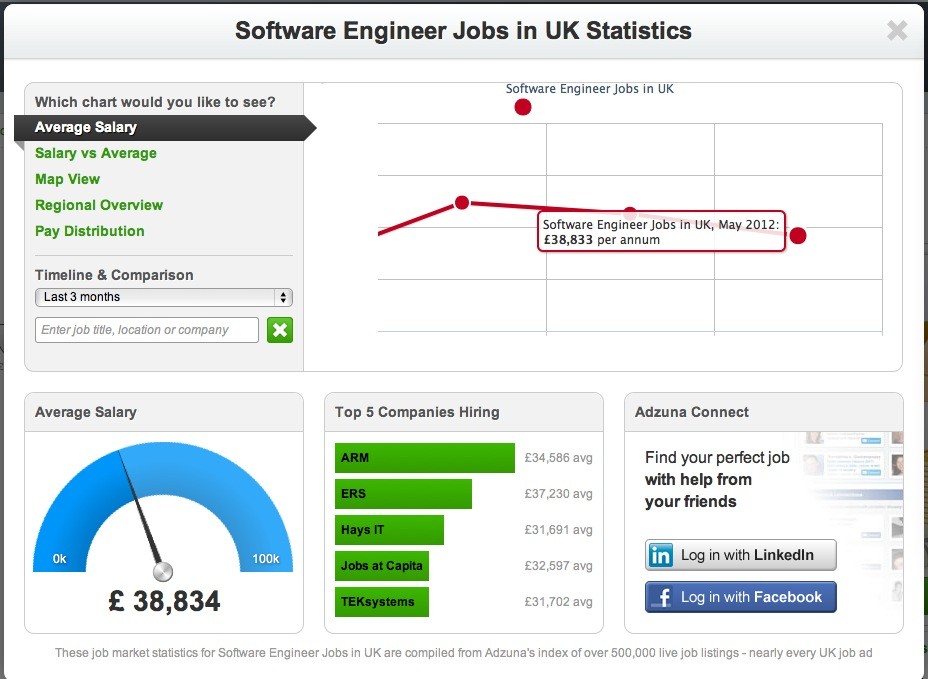This screenshot has width=928, height=679.
Task: Click the LinkedIn logo icon
Action: (x=660, y=555)
